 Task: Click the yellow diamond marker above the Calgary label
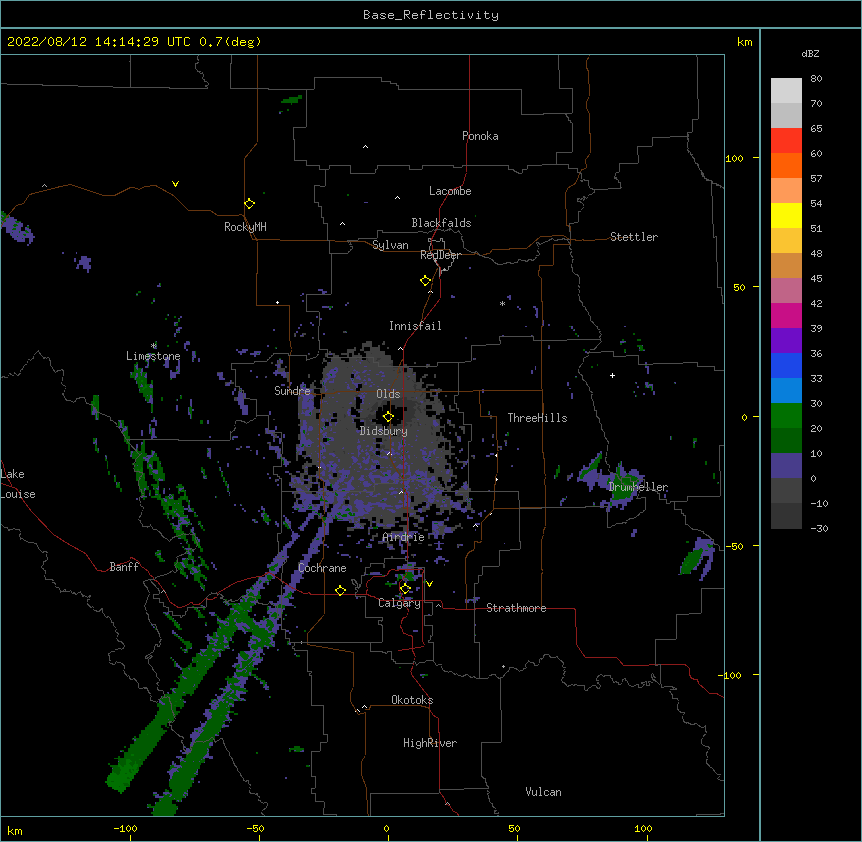405,589
